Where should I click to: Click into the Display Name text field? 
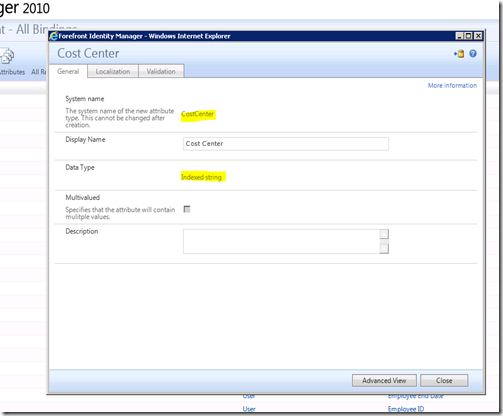pyautogui.click(x=286, y=144)
